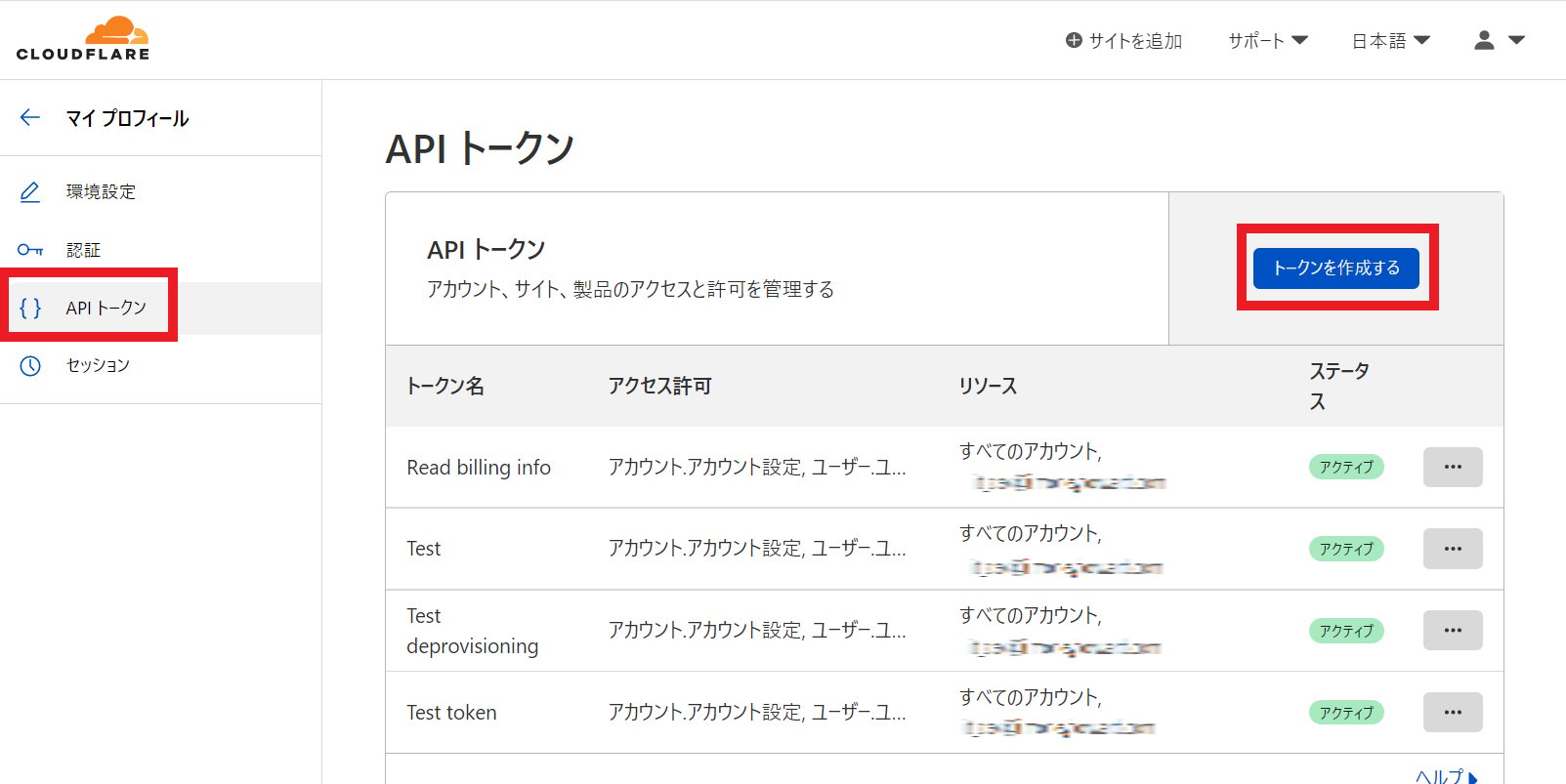1566x784 pixels.
Task: Click the ステータス column header
Action: pos(1339,386)
